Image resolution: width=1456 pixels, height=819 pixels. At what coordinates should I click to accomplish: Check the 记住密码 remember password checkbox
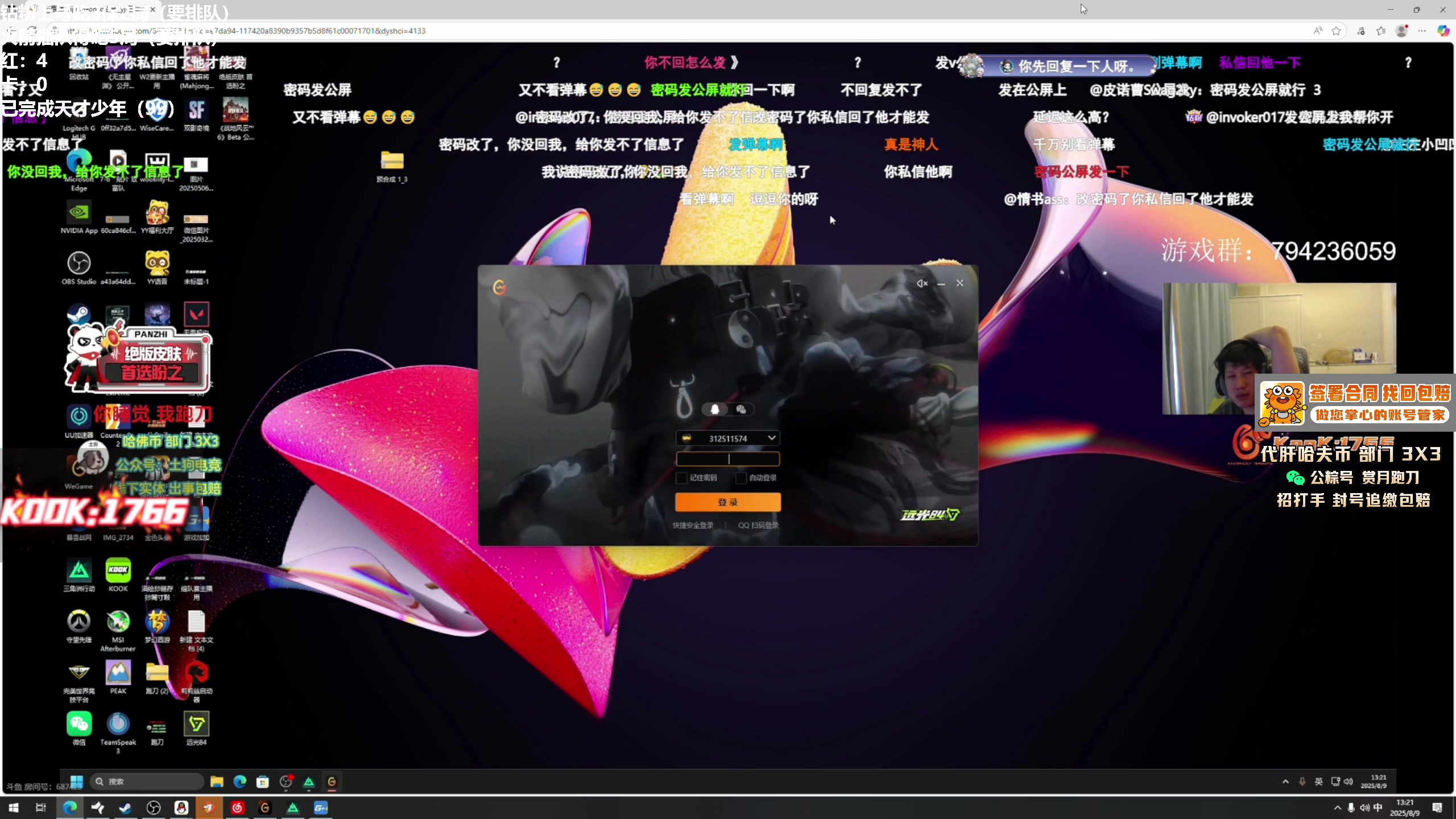(x=681, y=478)
